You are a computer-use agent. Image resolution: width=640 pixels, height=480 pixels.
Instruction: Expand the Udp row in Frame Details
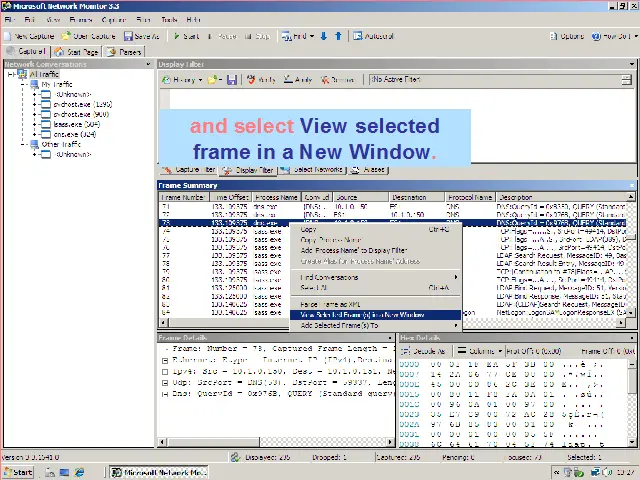(x=165, y=383)
